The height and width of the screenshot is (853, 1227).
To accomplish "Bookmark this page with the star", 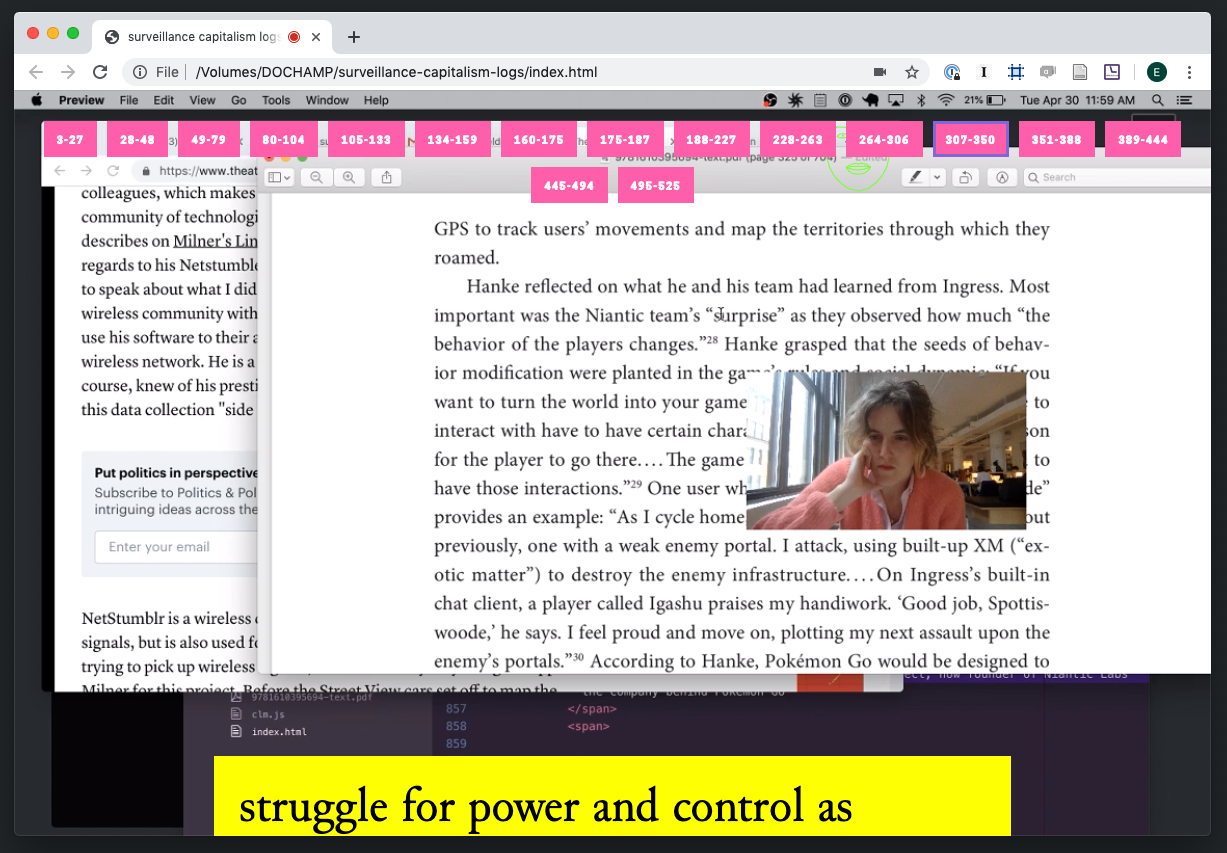I will point(912,72).
